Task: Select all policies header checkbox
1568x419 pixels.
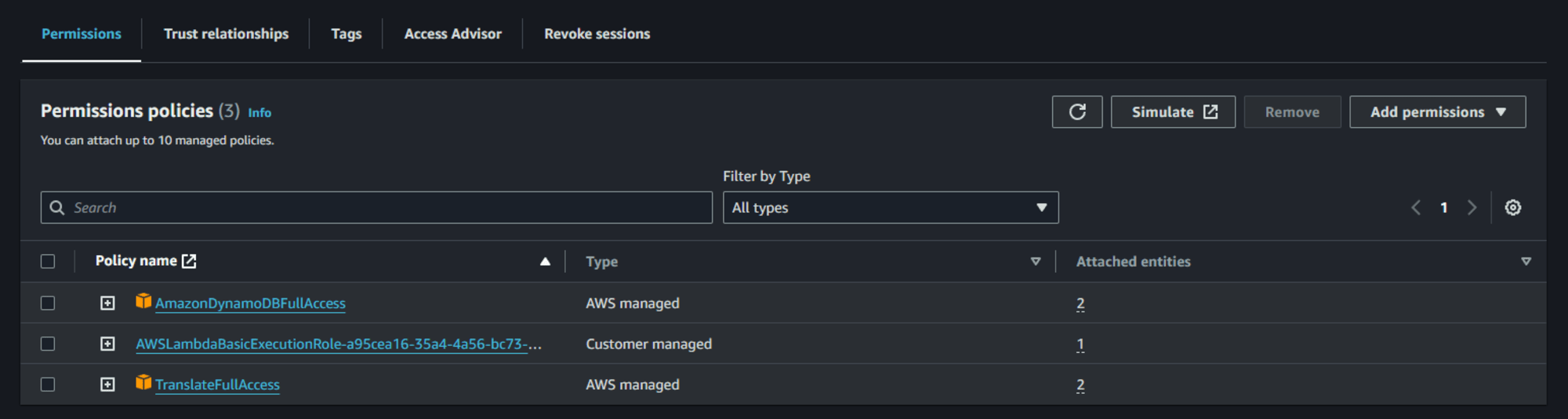Action: pyautogui.click(x=48, y=261)
